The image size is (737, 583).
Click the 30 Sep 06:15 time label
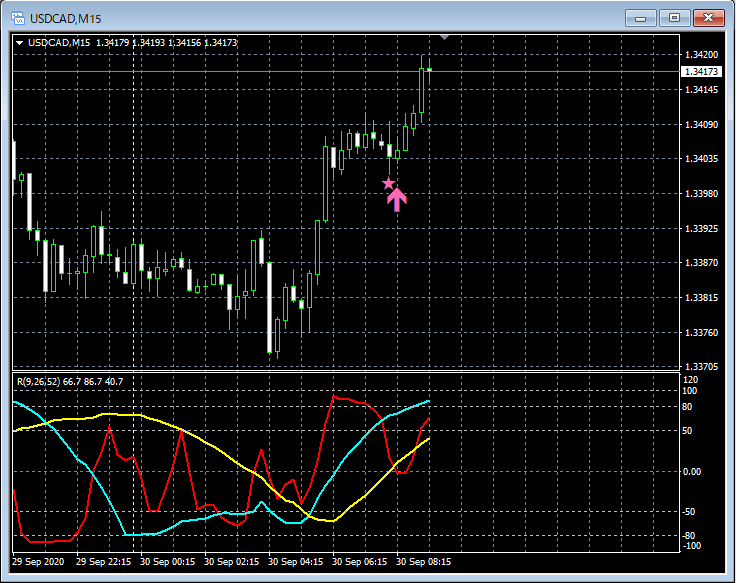tap(360, 562)
